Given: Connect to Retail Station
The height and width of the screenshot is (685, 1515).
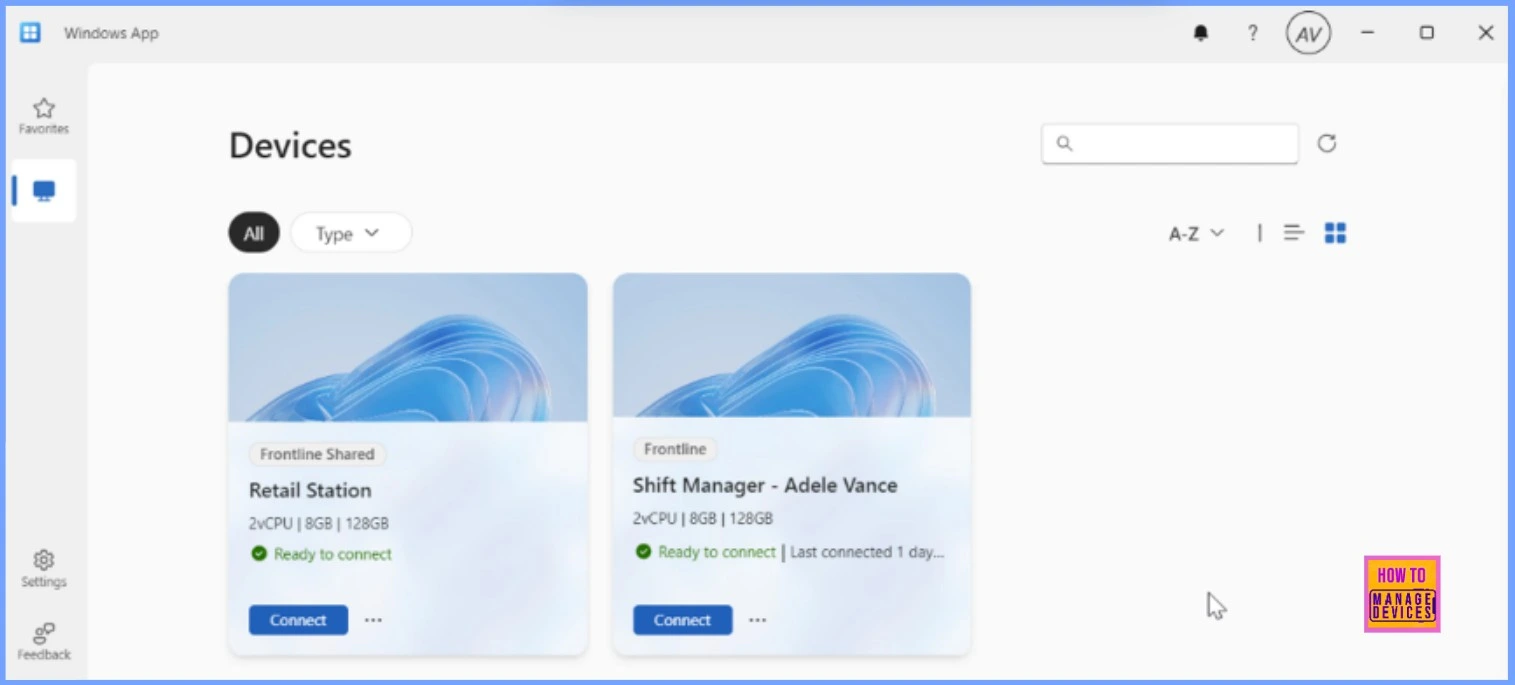Looking at the screenshot, I should pyautogui.click(x=298, y=620).
